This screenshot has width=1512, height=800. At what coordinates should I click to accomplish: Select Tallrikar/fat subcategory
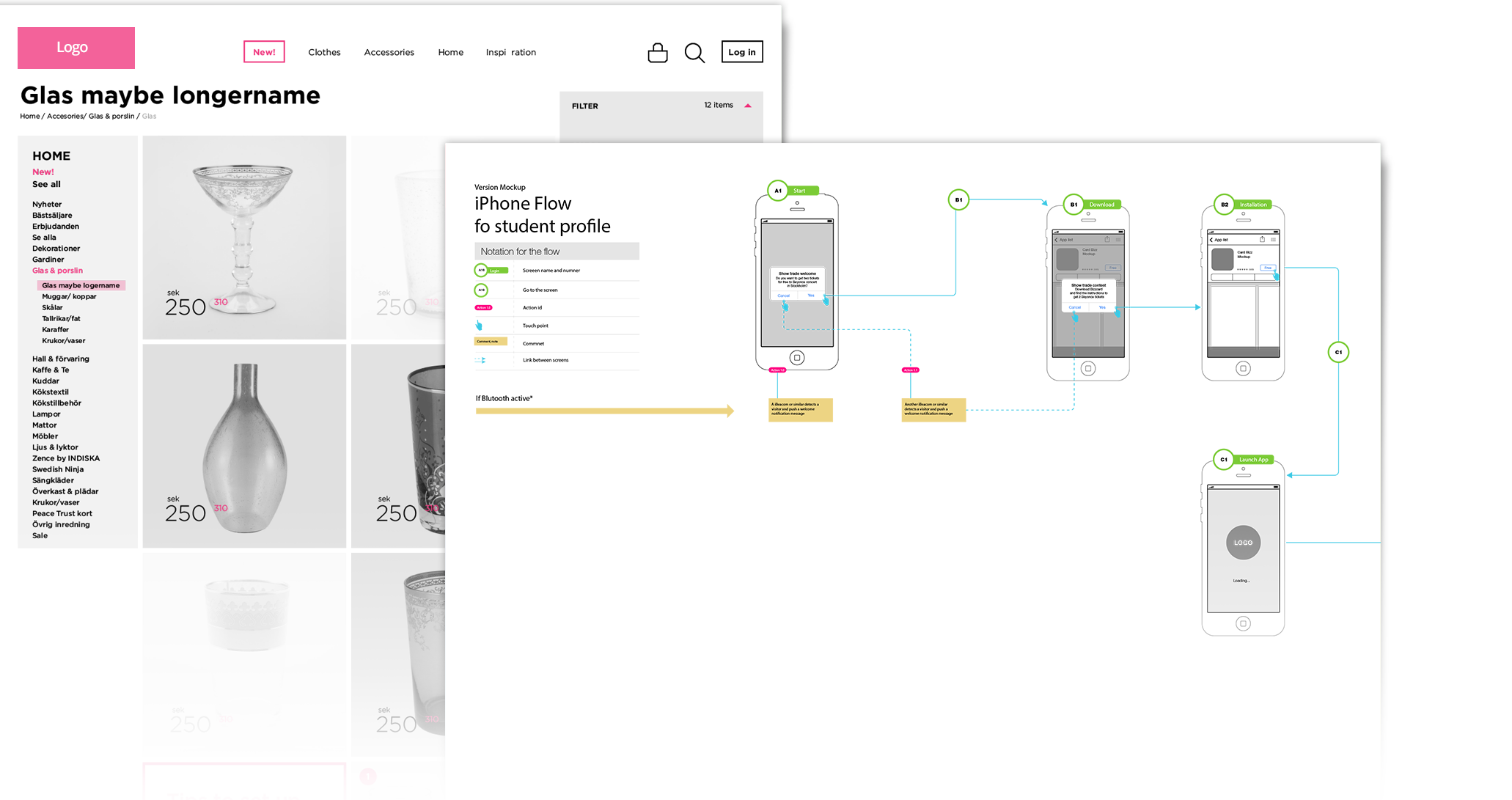click(x=61, y=318)
